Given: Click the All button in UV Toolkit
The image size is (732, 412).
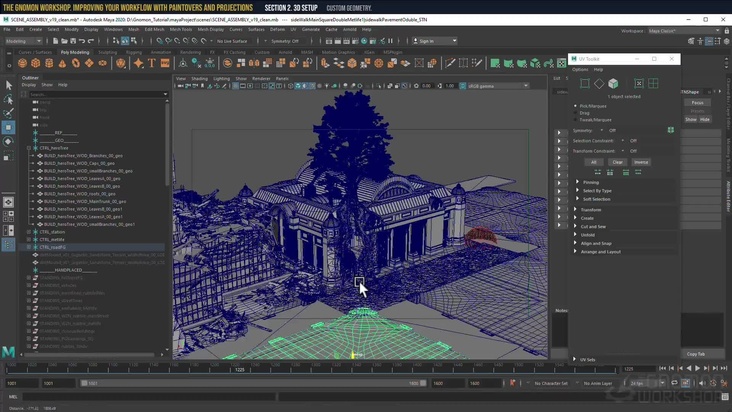Looking at the screenshot, I should 593,162.
